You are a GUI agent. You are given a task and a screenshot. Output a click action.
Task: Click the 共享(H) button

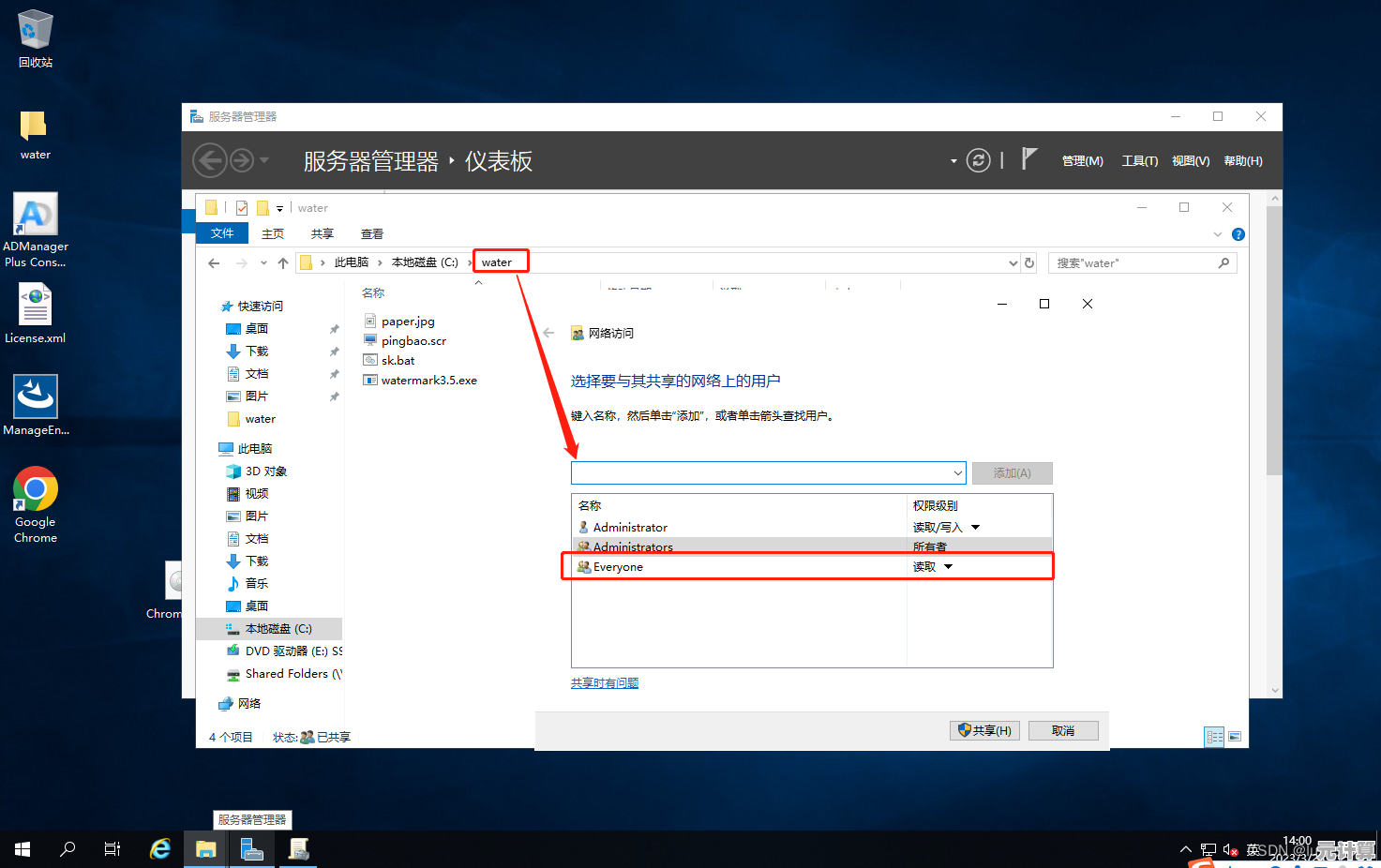983,731
